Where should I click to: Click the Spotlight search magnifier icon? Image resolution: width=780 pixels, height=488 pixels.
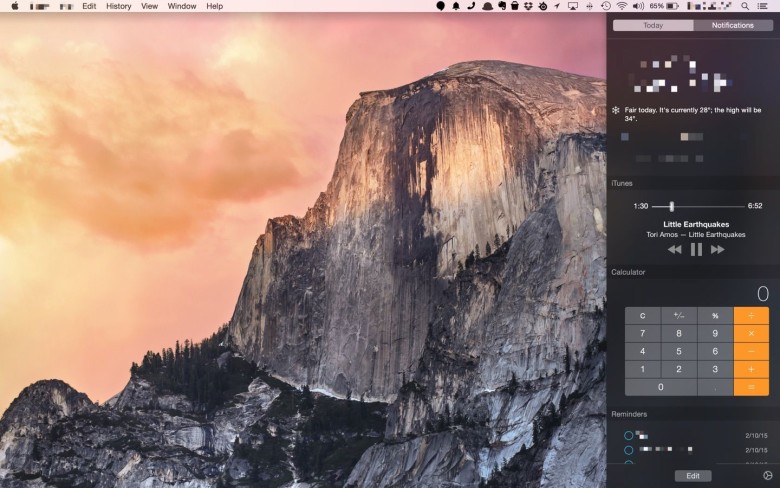click(745, 6)
